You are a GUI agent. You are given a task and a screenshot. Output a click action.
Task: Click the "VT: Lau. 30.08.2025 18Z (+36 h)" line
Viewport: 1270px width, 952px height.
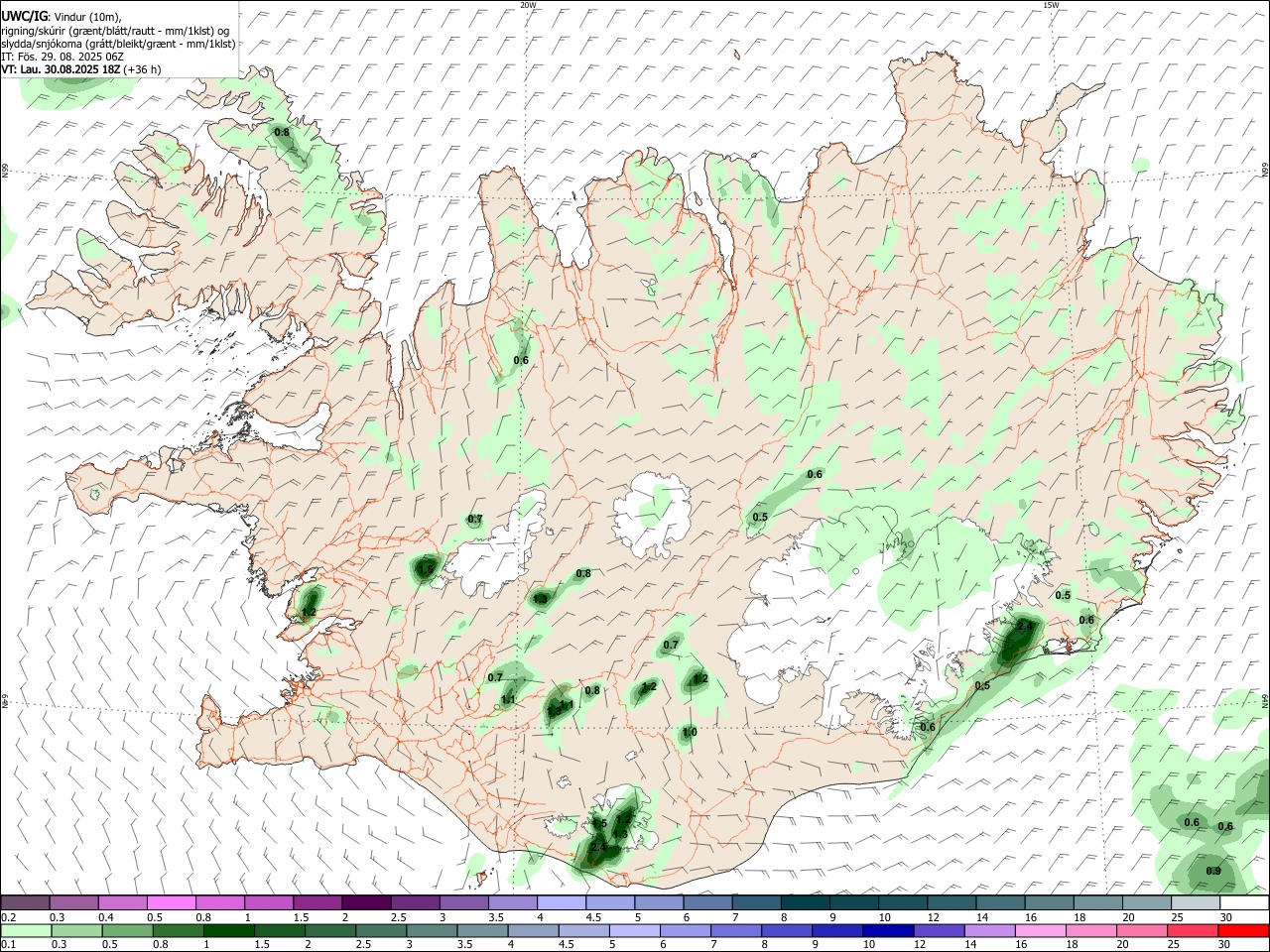tap(81, 69)
